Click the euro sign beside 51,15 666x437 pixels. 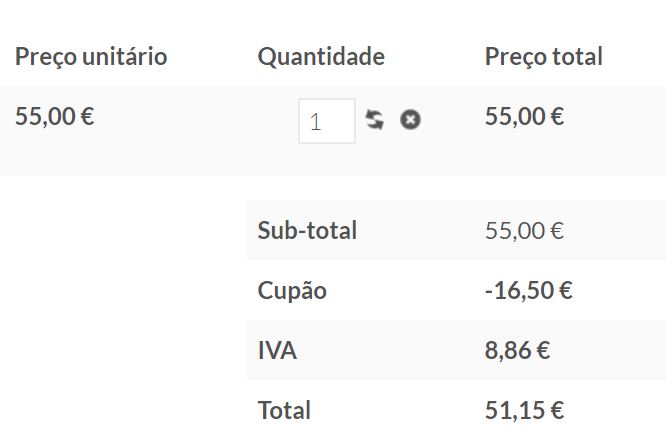pos(557,410)
